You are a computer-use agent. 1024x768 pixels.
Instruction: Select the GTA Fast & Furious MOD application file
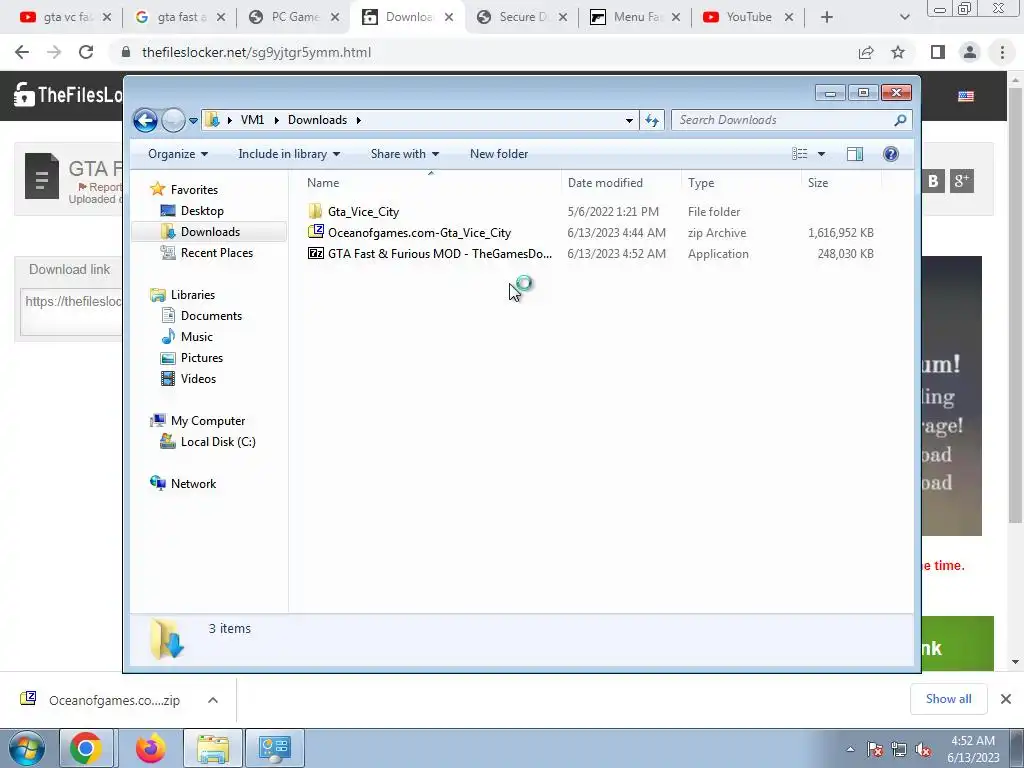point(440,253)
